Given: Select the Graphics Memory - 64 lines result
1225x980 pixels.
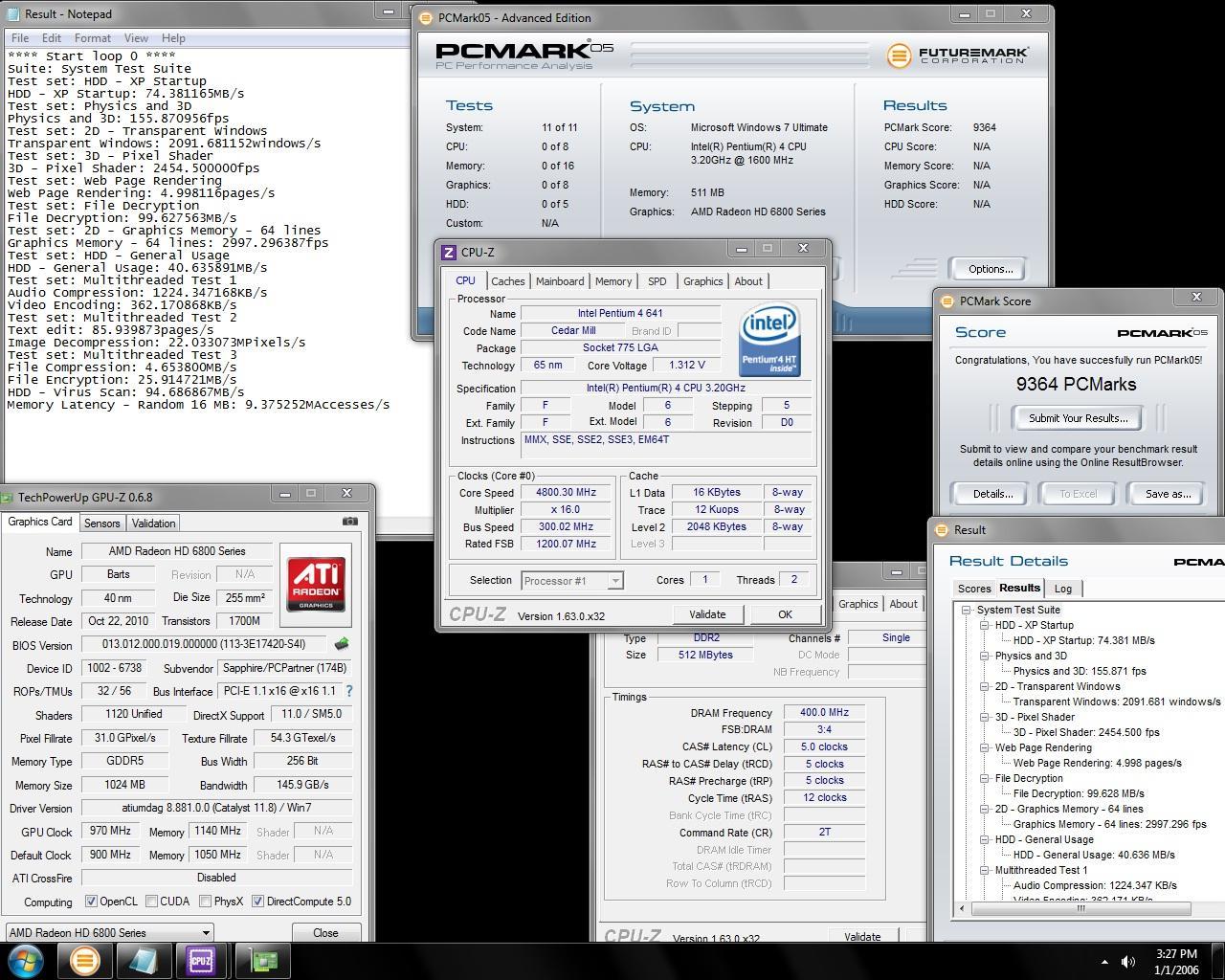Looking at the screenshot, I should [x=1110, y=824].
